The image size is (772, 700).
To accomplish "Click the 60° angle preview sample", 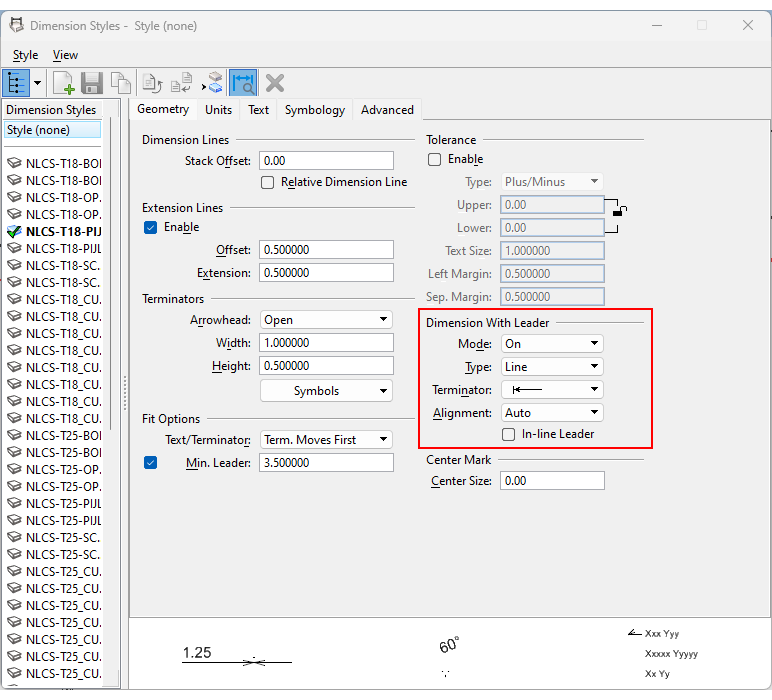I will pyautogui.click(x=449, y=645).
